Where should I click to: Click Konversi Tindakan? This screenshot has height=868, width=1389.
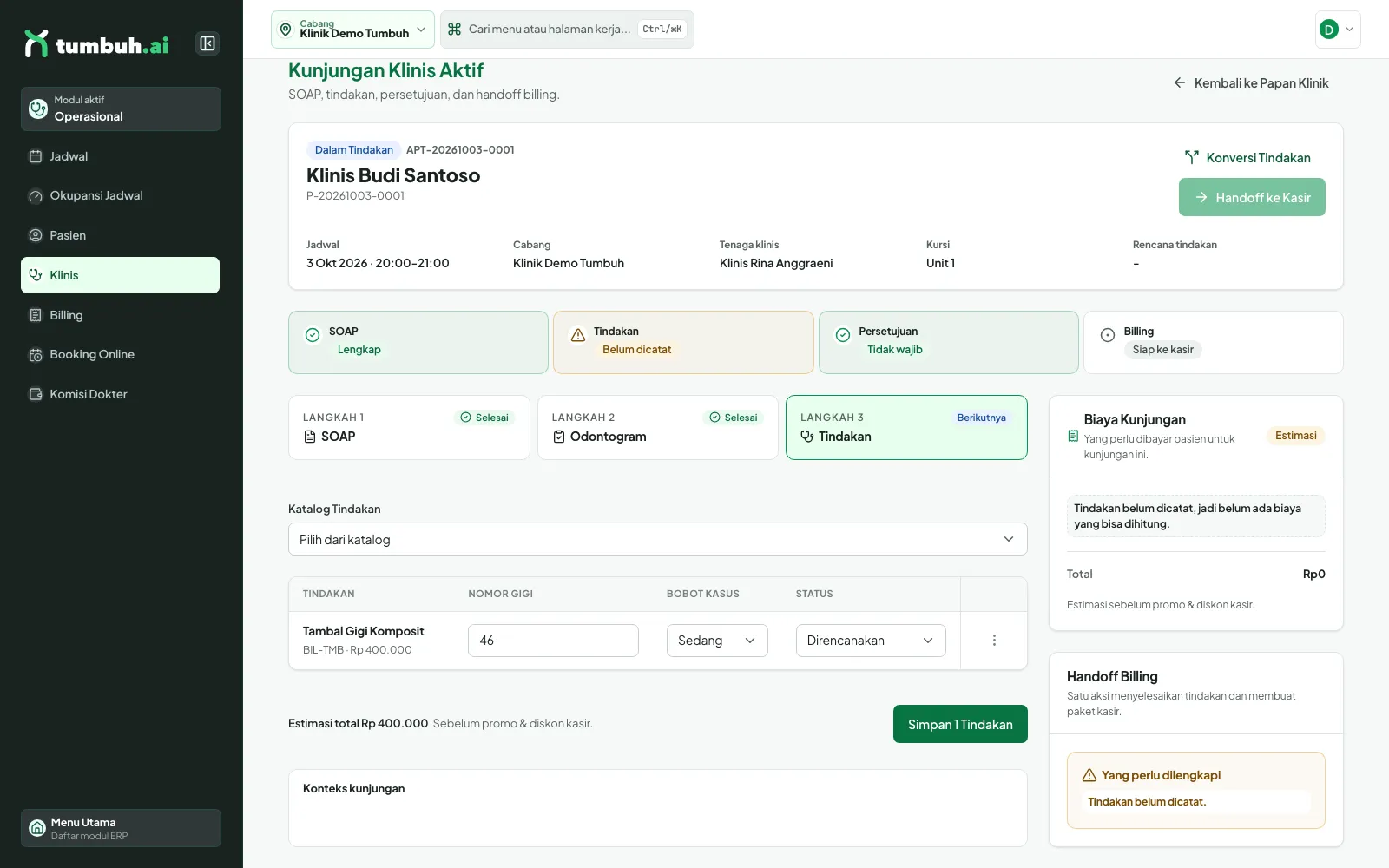[1247, 158]
